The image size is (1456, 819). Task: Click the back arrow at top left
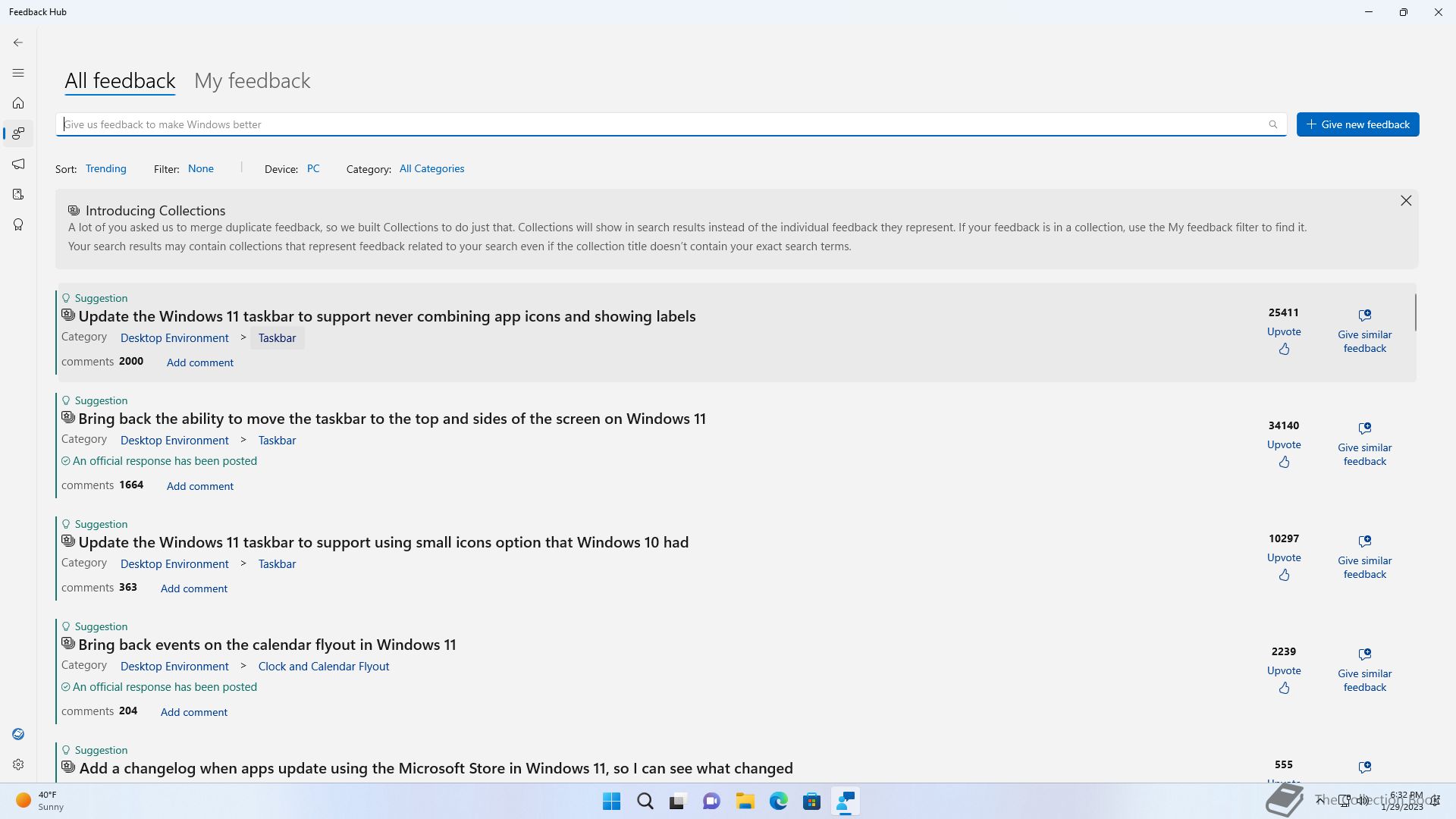click(18, 42)
